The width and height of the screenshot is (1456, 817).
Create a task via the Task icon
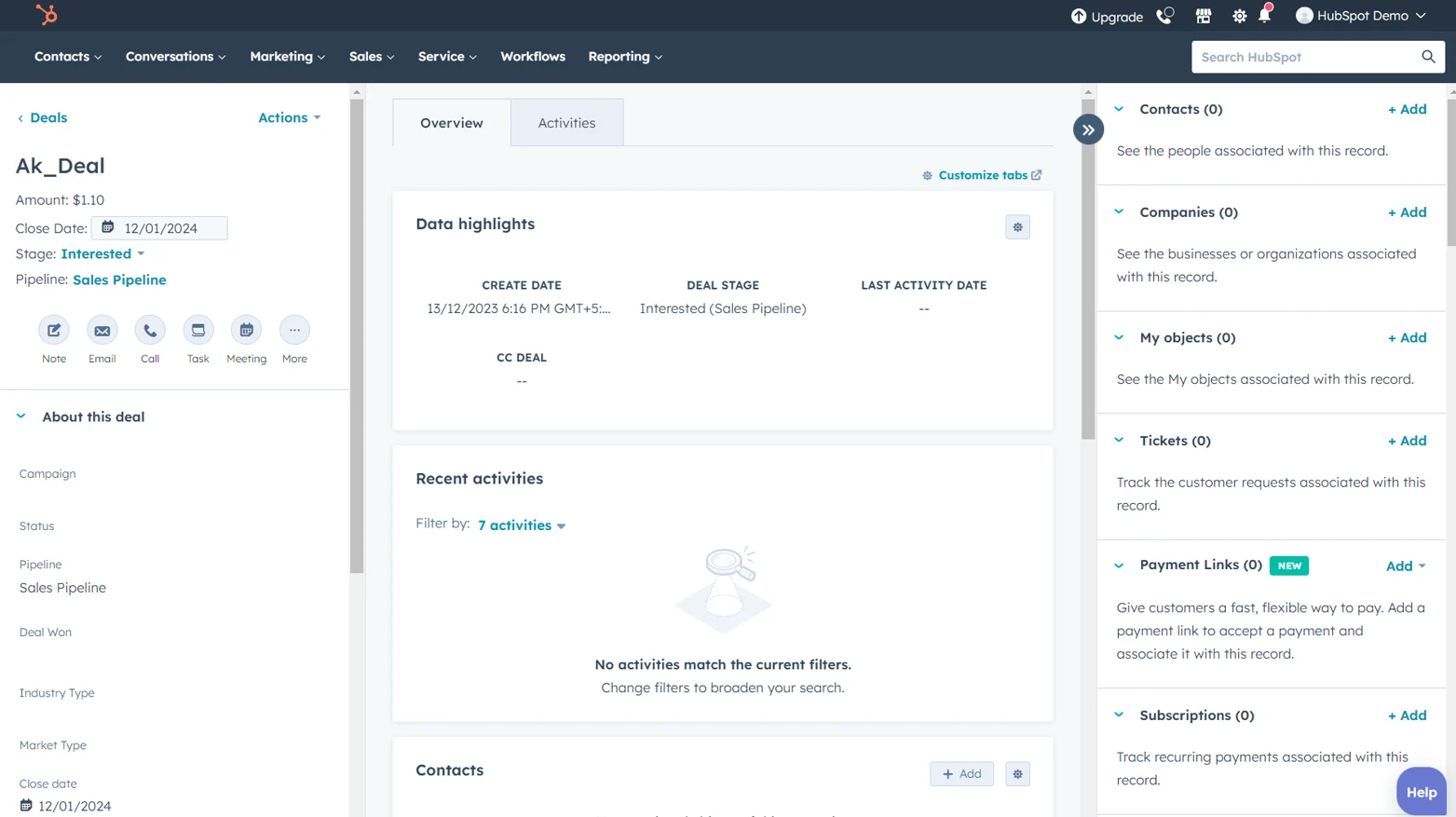(197, 330)
